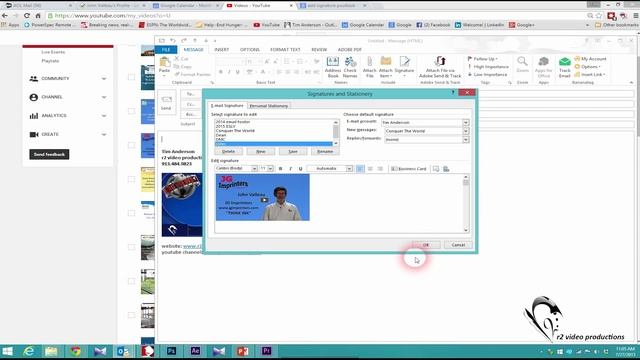Viewport: 640px width, 360px height.
Task: Align signature text left
Action: click(360, 169)
